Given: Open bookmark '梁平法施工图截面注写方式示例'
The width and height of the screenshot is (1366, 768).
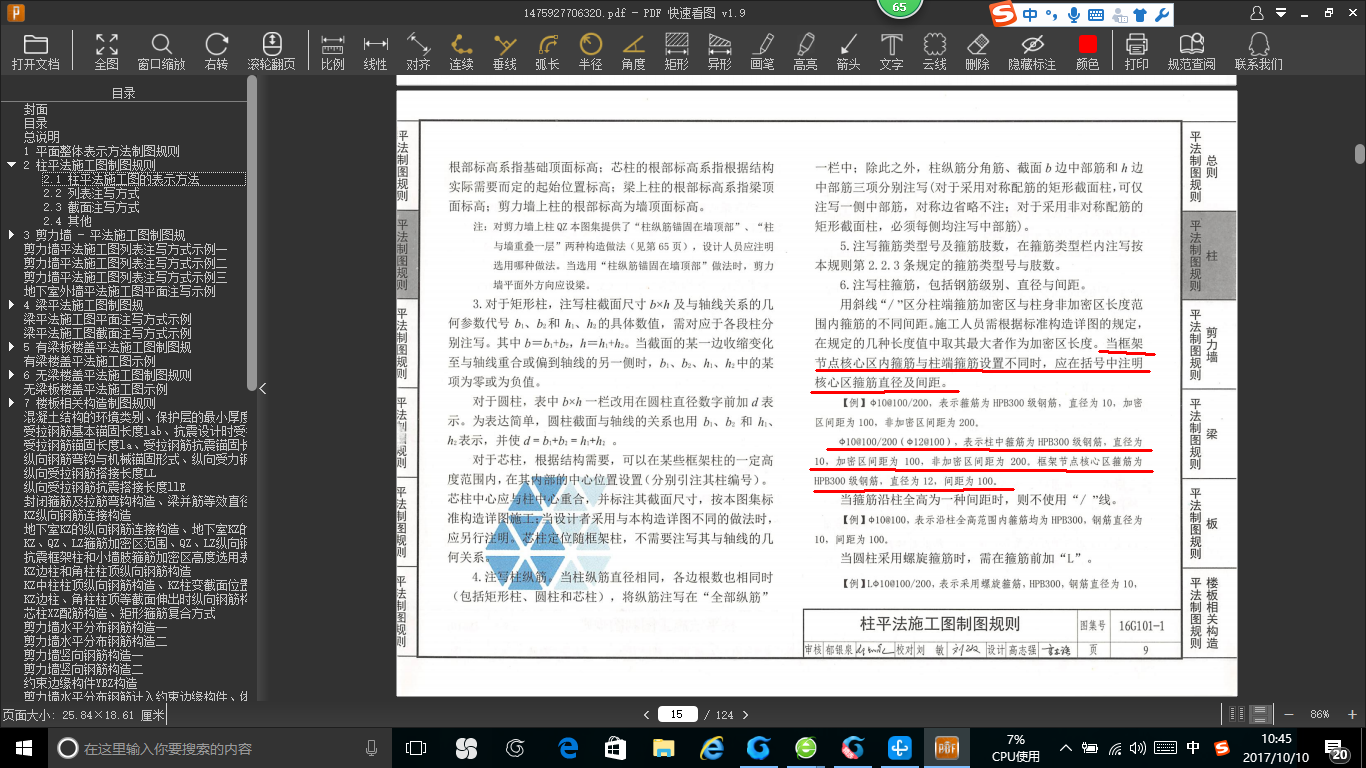Looking at the screenshot, I should point(107,333).
